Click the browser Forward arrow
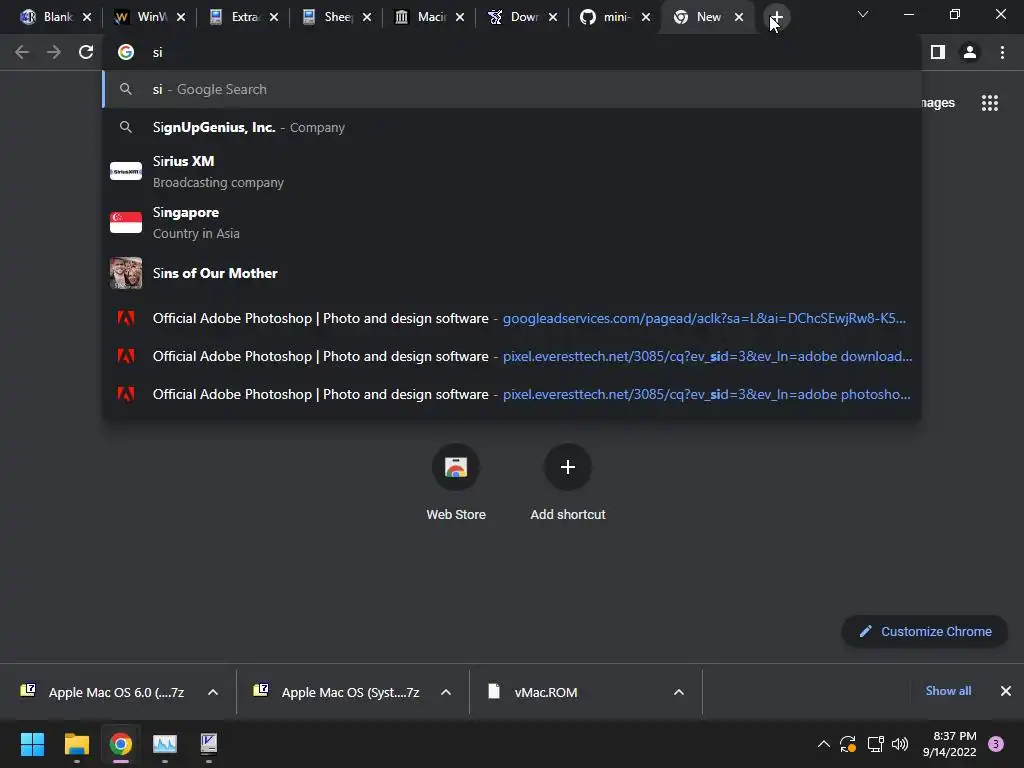The width and height of the screenshot is (1024, 768). [54, 52]
